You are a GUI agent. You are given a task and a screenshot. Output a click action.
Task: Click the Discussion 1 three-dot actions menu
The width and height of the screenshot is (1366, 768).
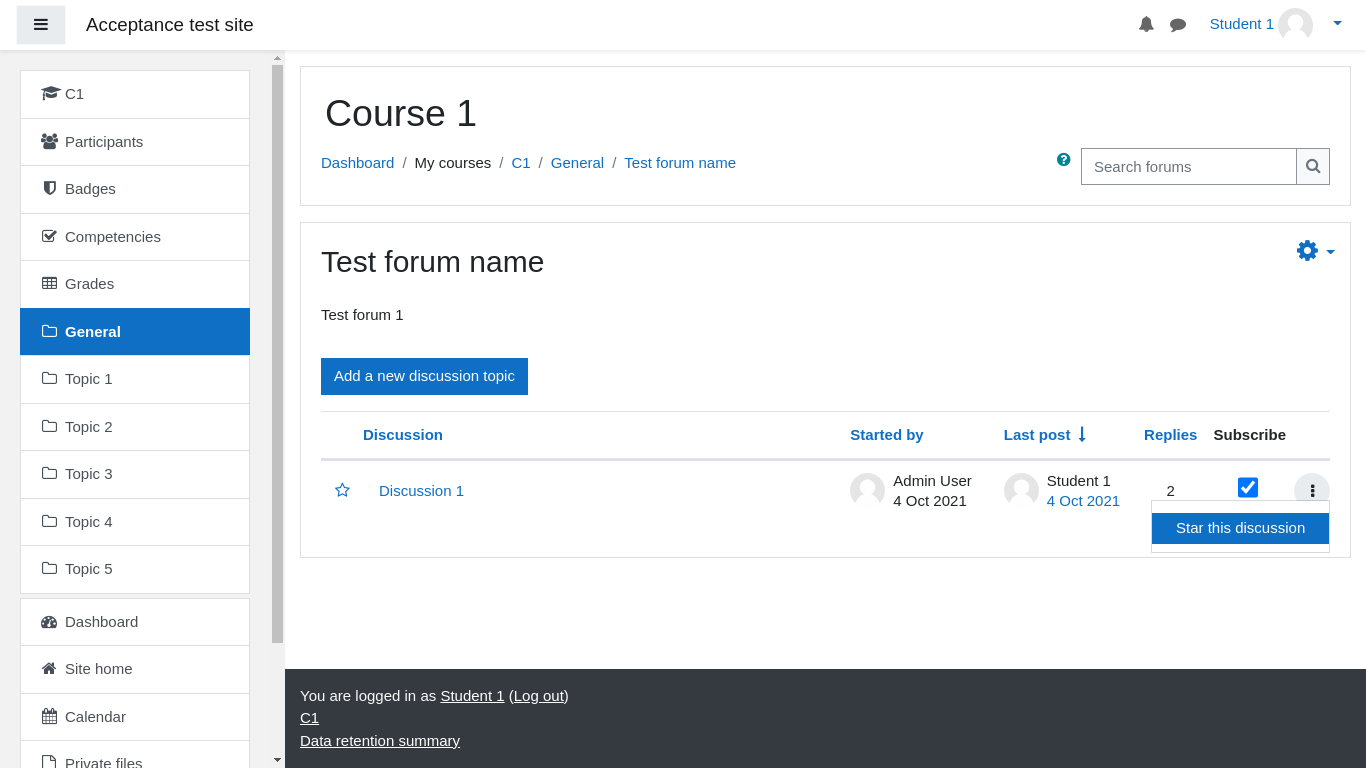[x=1312, y=490]
